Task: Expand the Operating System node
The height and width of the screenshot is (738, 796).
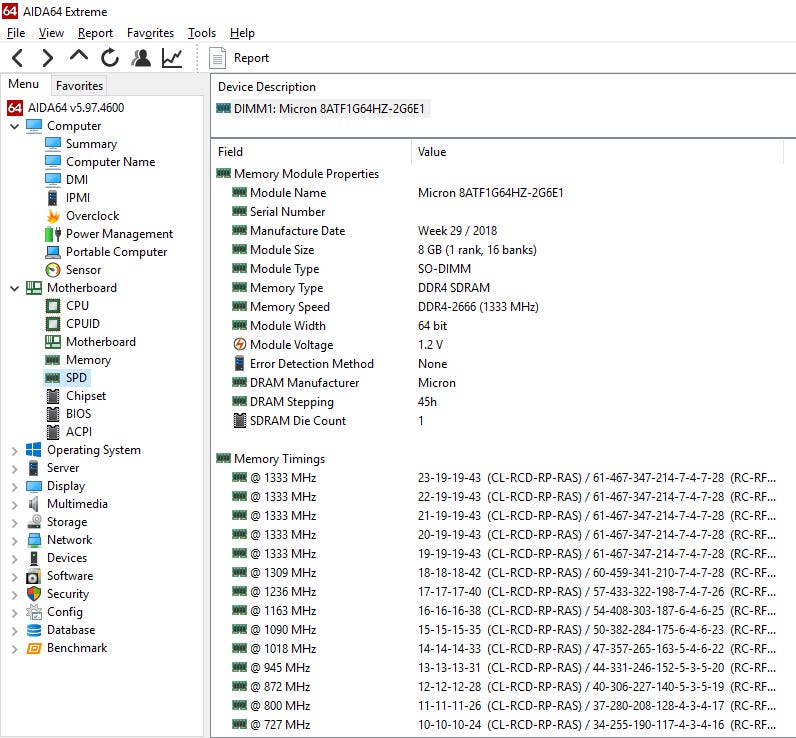Action: tap(14, 450)
